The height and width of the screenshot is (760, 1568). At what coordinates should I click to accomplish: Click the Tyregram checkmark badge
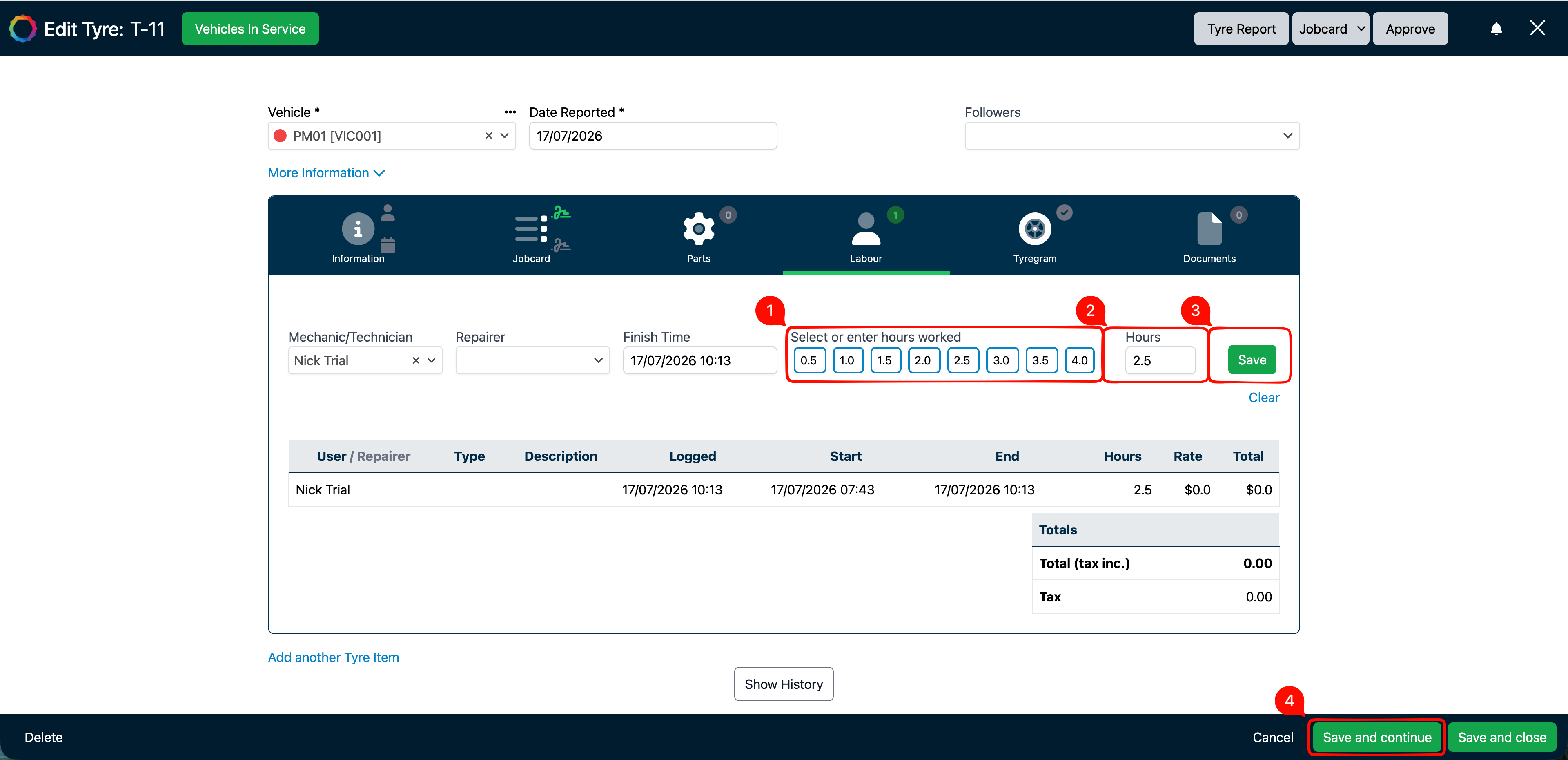1064,212
